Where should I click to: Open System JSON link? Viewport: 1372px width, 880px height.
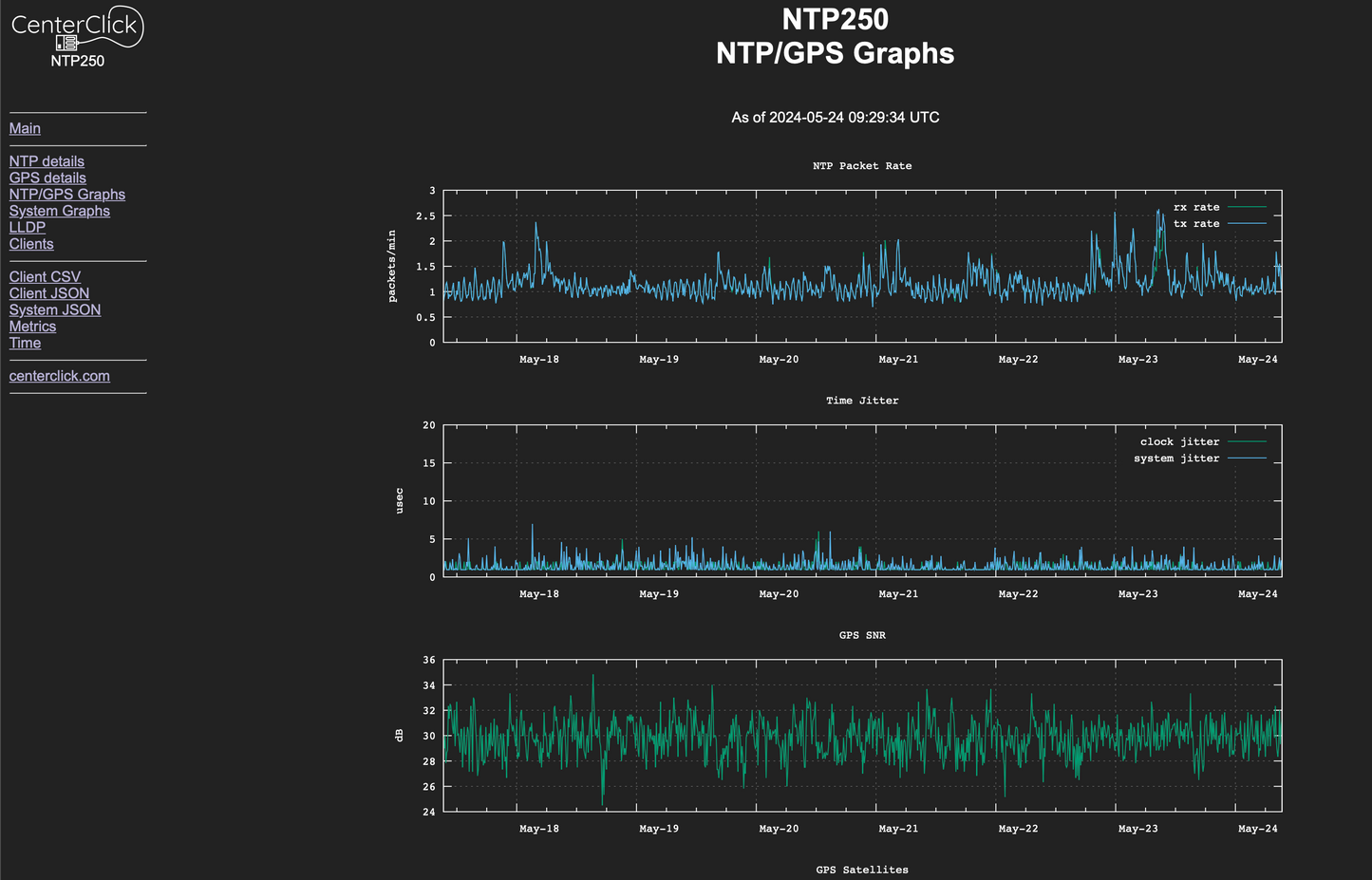coord(54,309)
